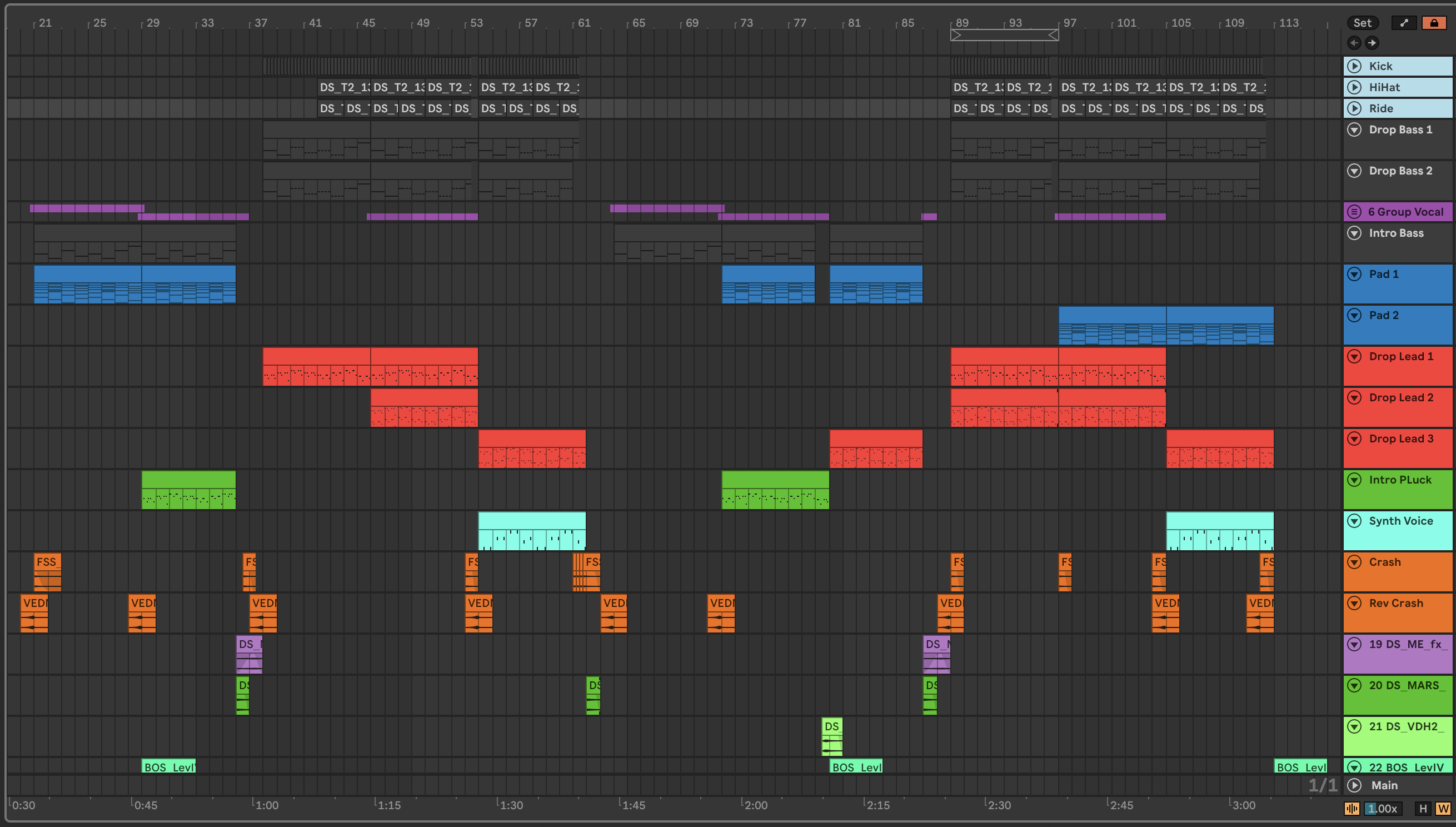
Task: Unfold the HiHat track
Action: [1354, 87]
